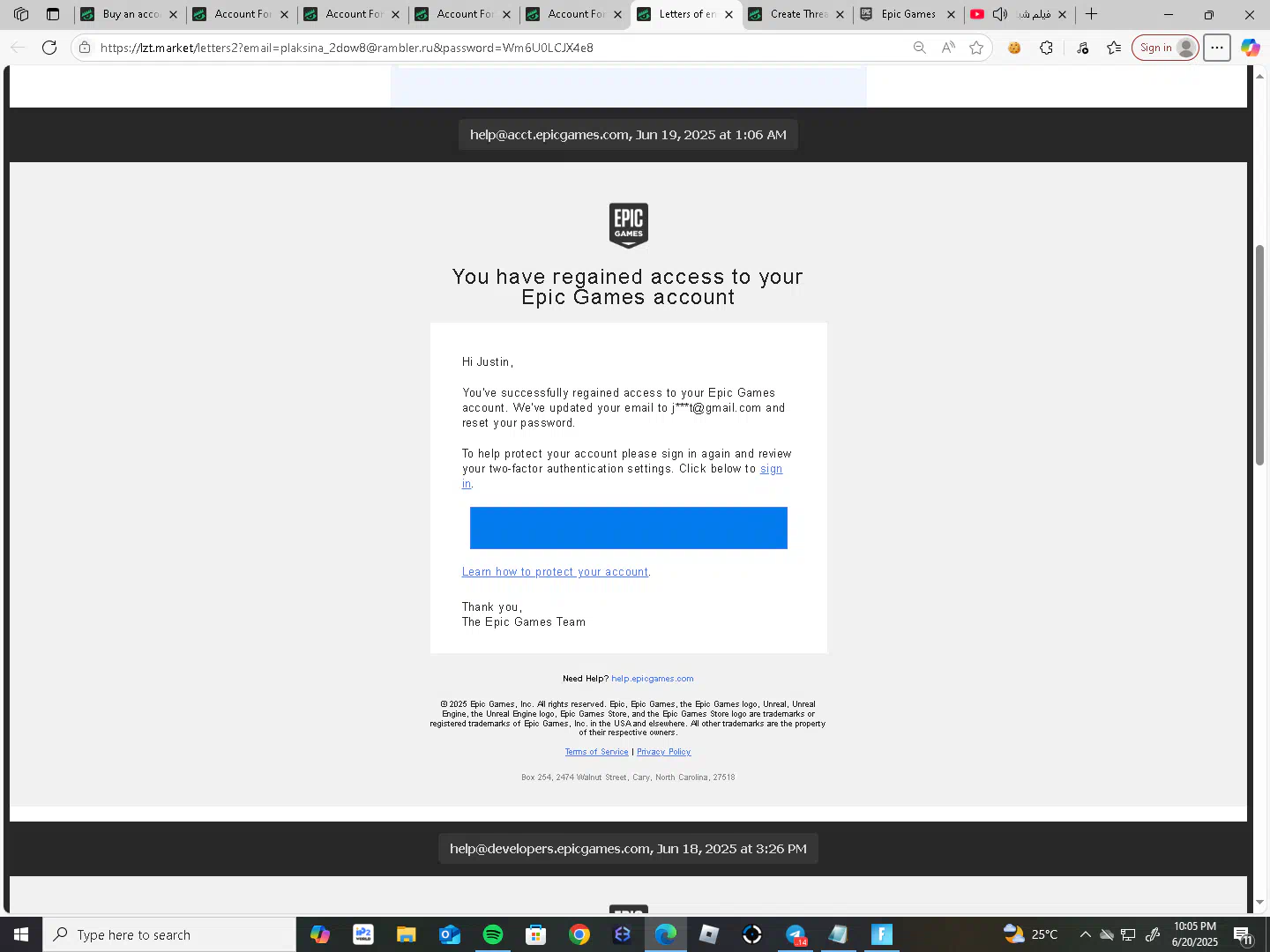This screenshot has width=1270, height=952.
Task: Click scrollbar down arrow
Action: point(1259,903)
